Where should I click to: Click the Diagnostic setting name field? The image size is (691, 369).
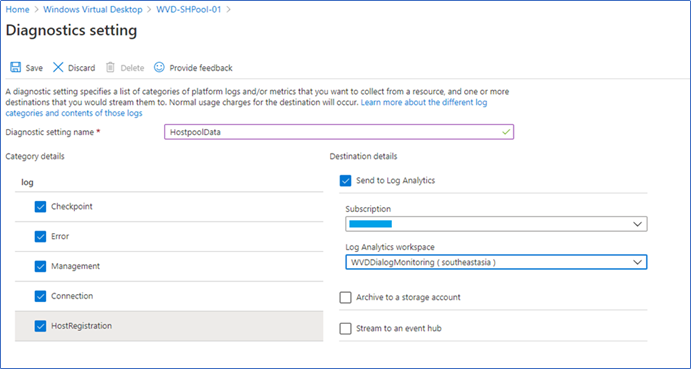pyautogui.click(x=339, y=132)
